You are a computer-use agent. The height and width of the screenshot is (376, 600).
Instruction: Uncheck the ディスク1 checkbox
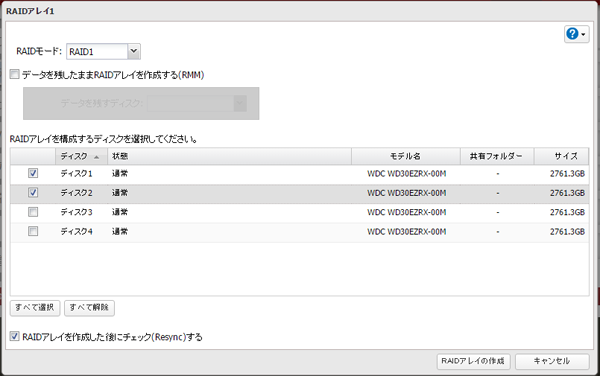tap(33, 173)
